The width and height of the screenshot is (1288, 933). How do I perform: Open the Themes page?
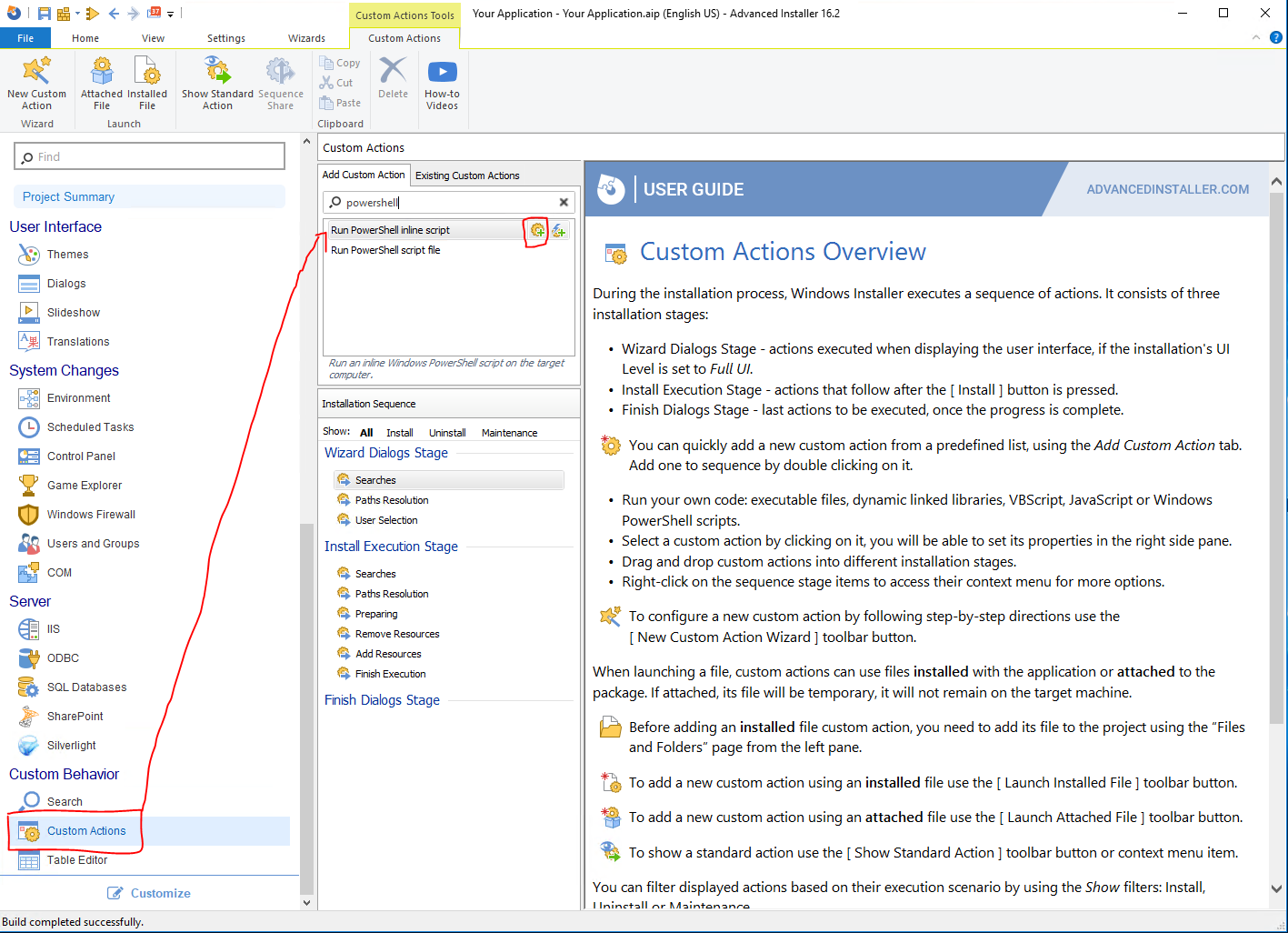68,255
